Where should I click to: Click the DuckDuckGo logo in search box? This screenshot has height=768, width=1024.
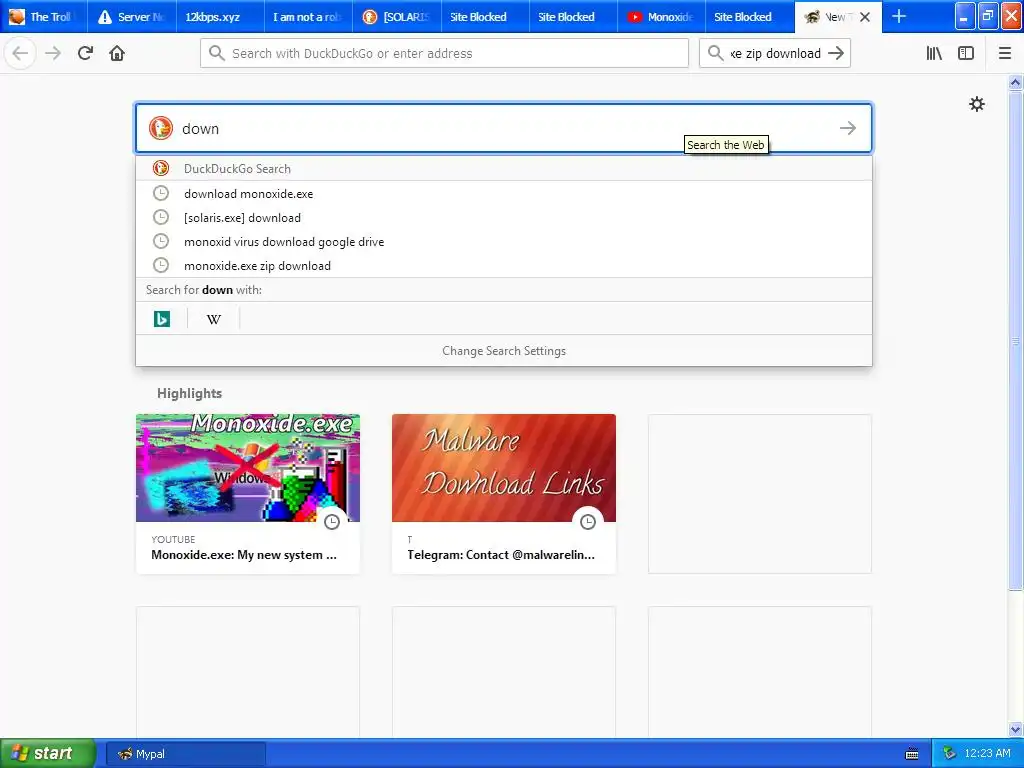(161, 128)
